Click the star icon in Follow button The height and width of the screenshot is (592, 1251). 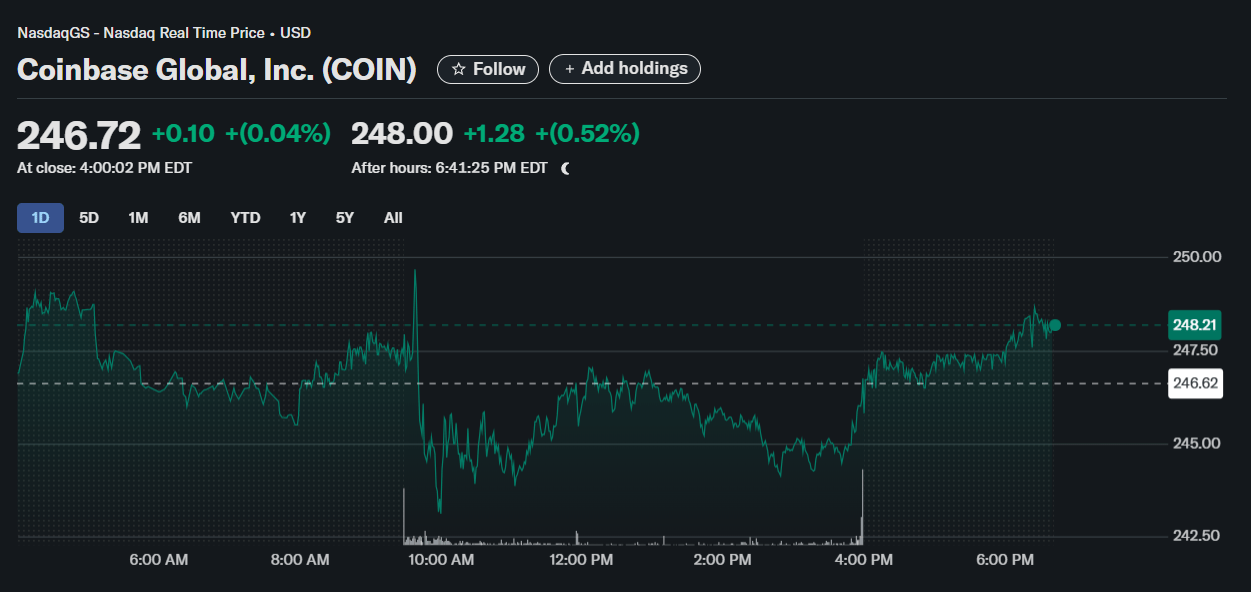pyautogui.click(x=458, y=69)
